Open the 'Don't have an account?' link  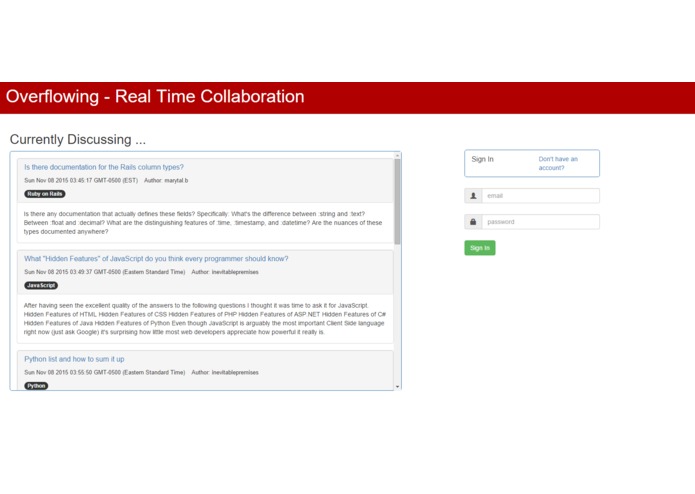tap(558, 163)
